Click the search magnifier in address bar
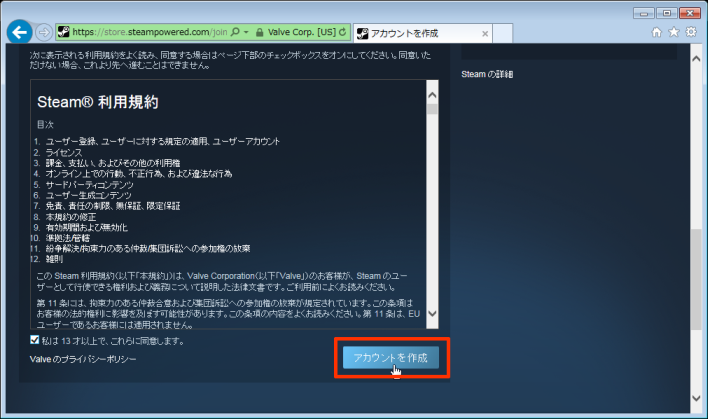Screen dimensions: 708x419 (235, 32)
